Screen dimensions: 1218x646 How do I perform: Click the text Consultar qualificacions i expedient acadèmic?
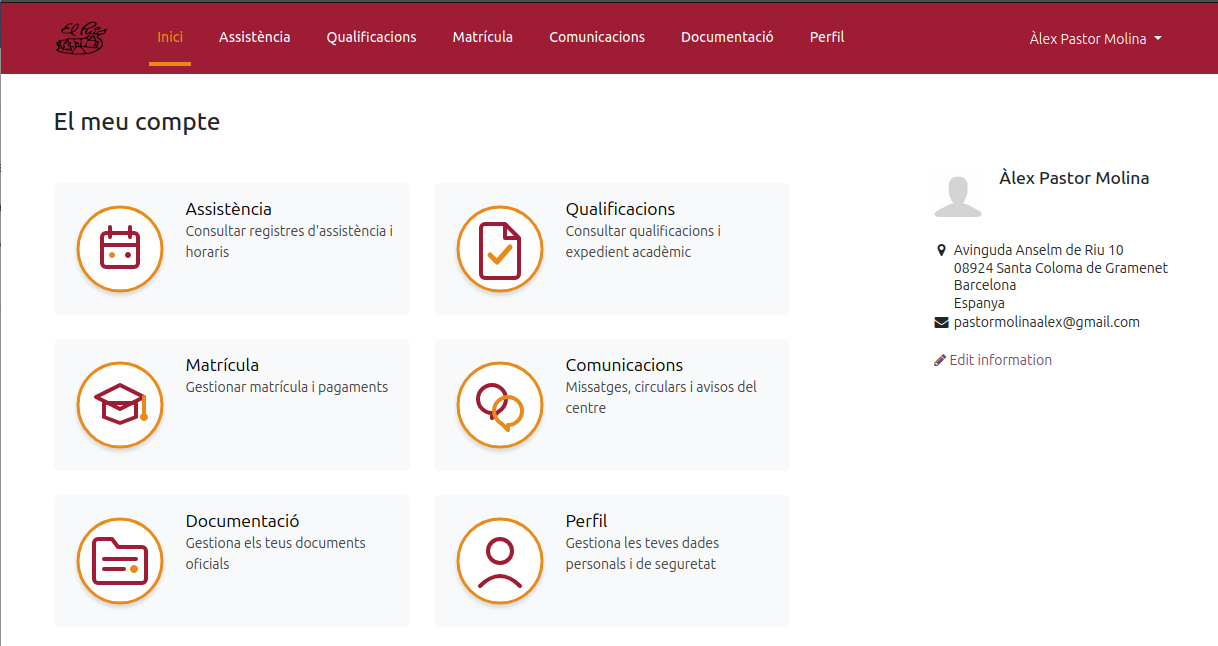[643, 241]
